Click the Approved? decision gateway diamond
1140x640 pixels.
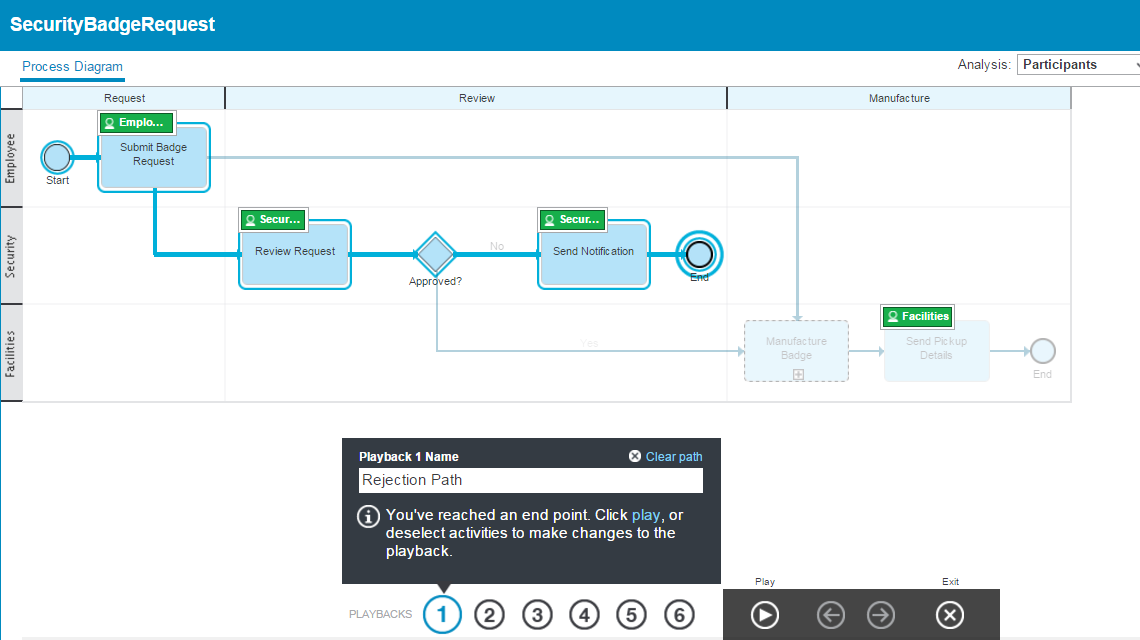pyautogui.click(x=435, y=254)
